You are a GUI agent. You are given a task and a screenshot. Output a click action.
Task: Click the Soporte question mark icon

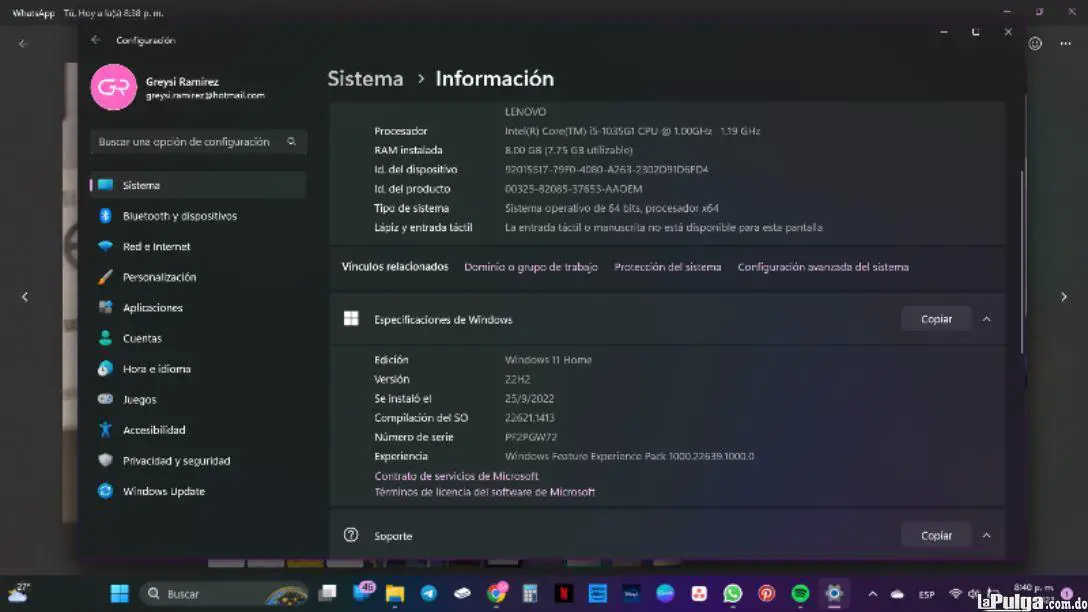click(x=351, y=535)
